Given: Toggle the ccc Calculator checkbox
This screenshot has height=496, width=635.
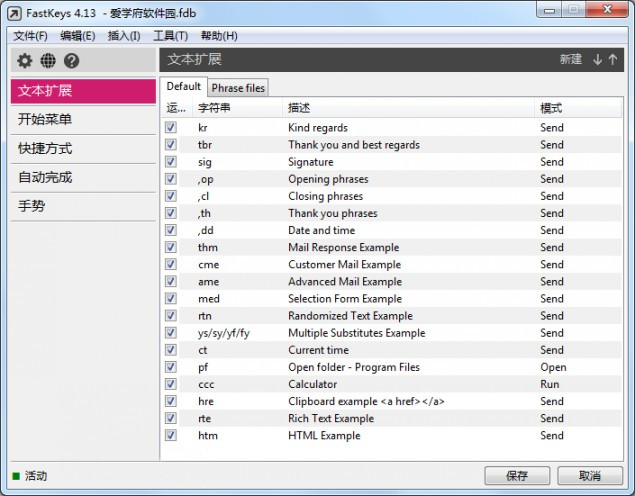Looking at the screenshot, I should [x=170, y=384].
